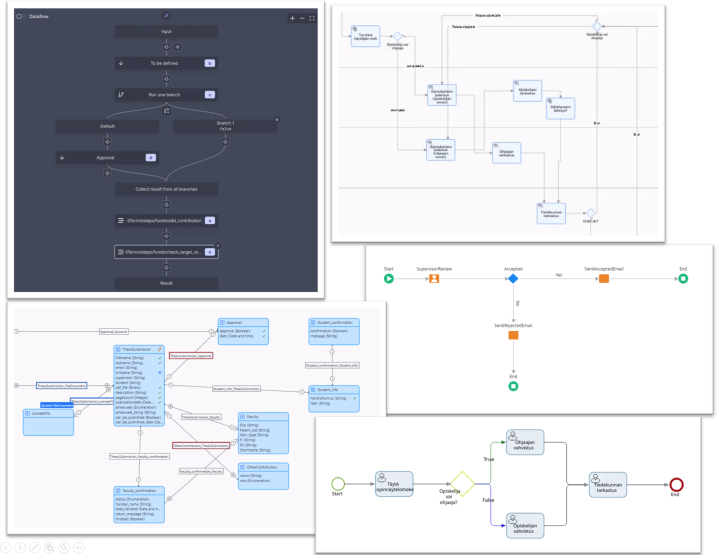Open the "To be defined" step
Image resolution: width=720 pixels, height=555 pixels.
pos(166,63)
